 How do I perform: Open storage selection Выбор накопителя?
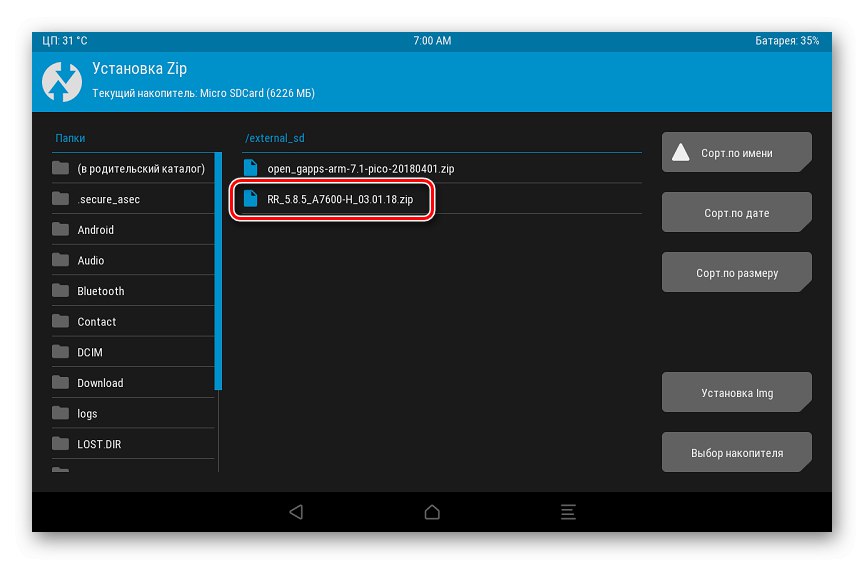[737, 452]
